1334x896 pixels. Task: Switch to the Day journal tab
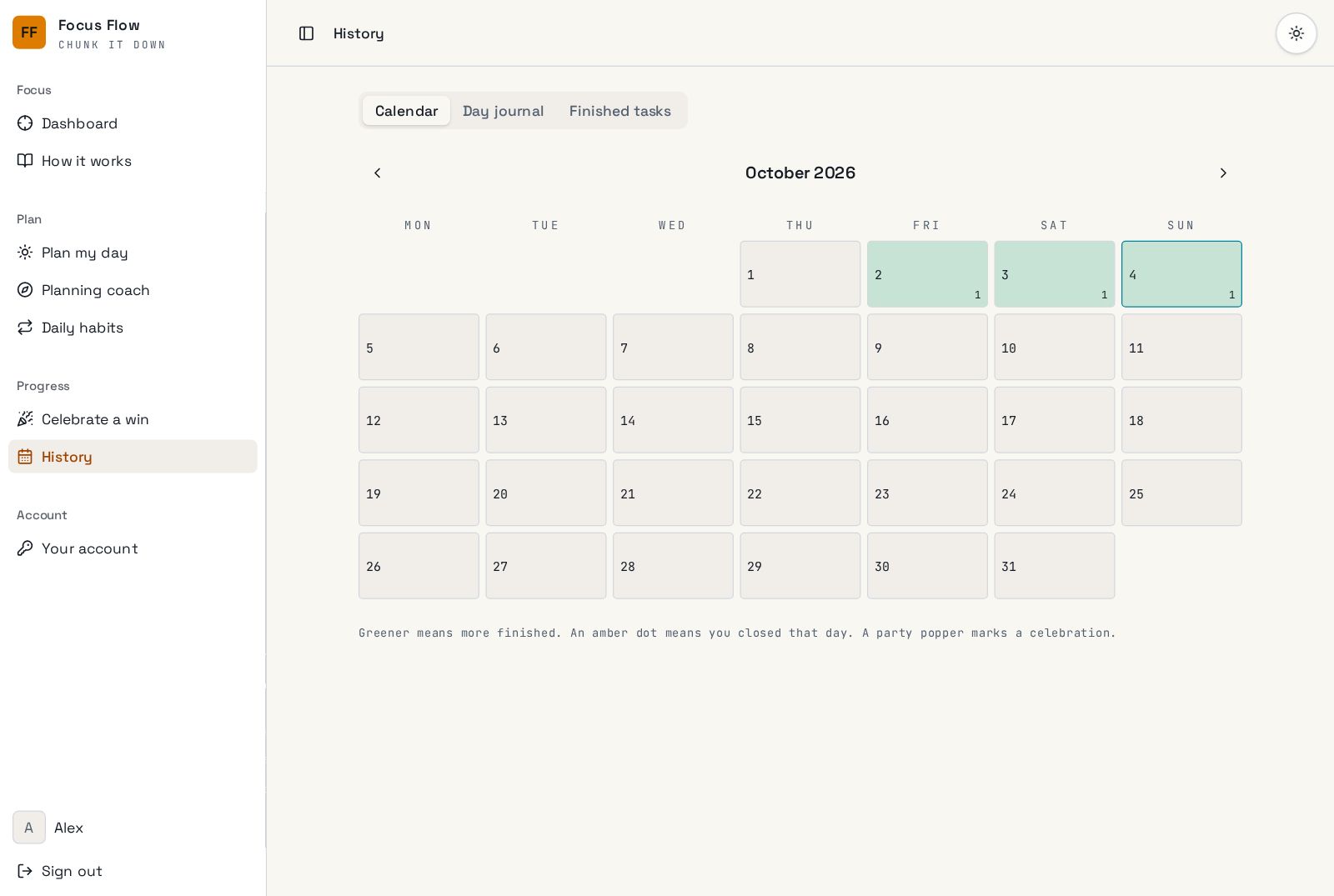click(x=503, y=111)
